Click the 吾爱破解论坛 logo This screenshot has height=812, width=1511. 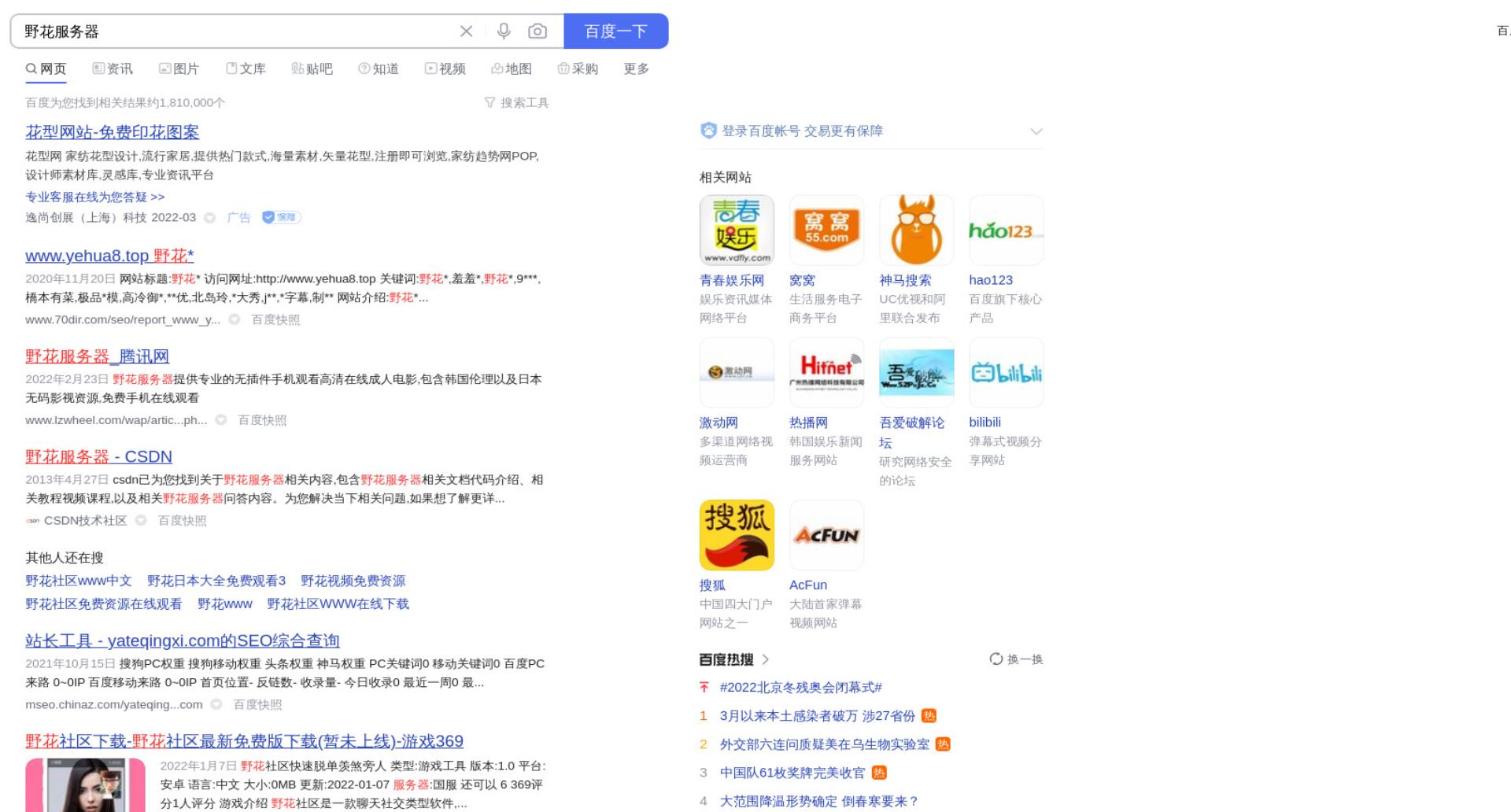916,372
